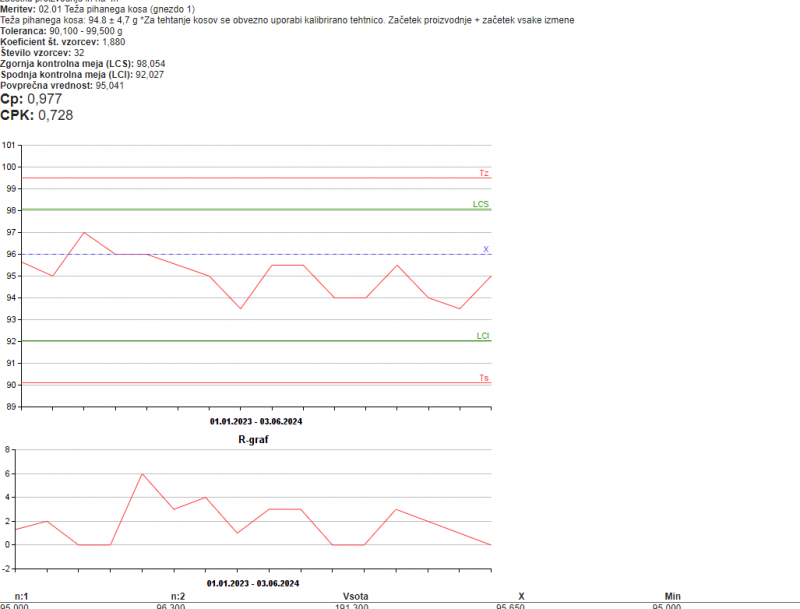Click the blue X mean line label

486,249
